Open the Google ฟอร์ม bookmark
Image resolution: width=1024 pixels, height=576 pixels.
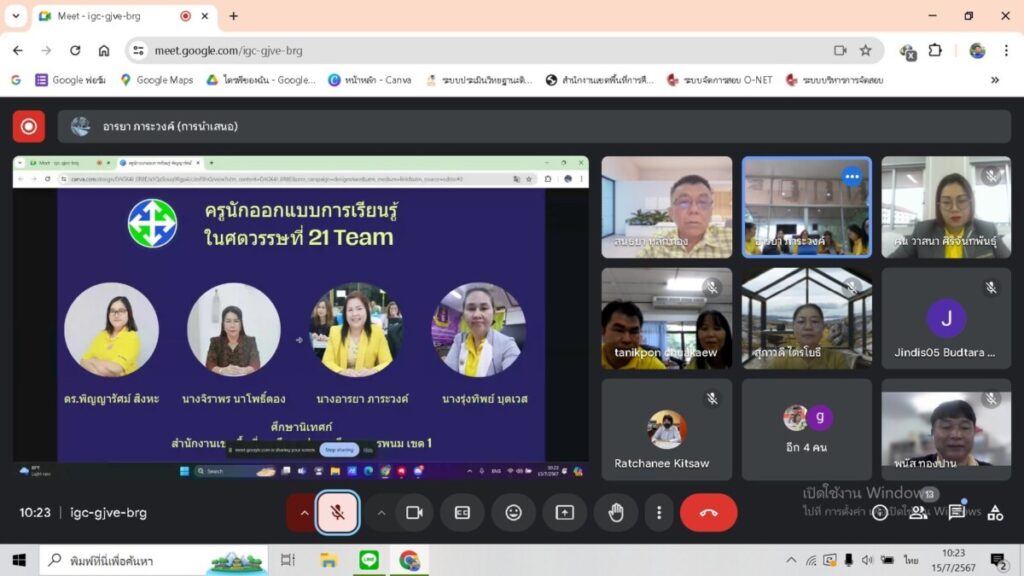[x=71, y=80]
